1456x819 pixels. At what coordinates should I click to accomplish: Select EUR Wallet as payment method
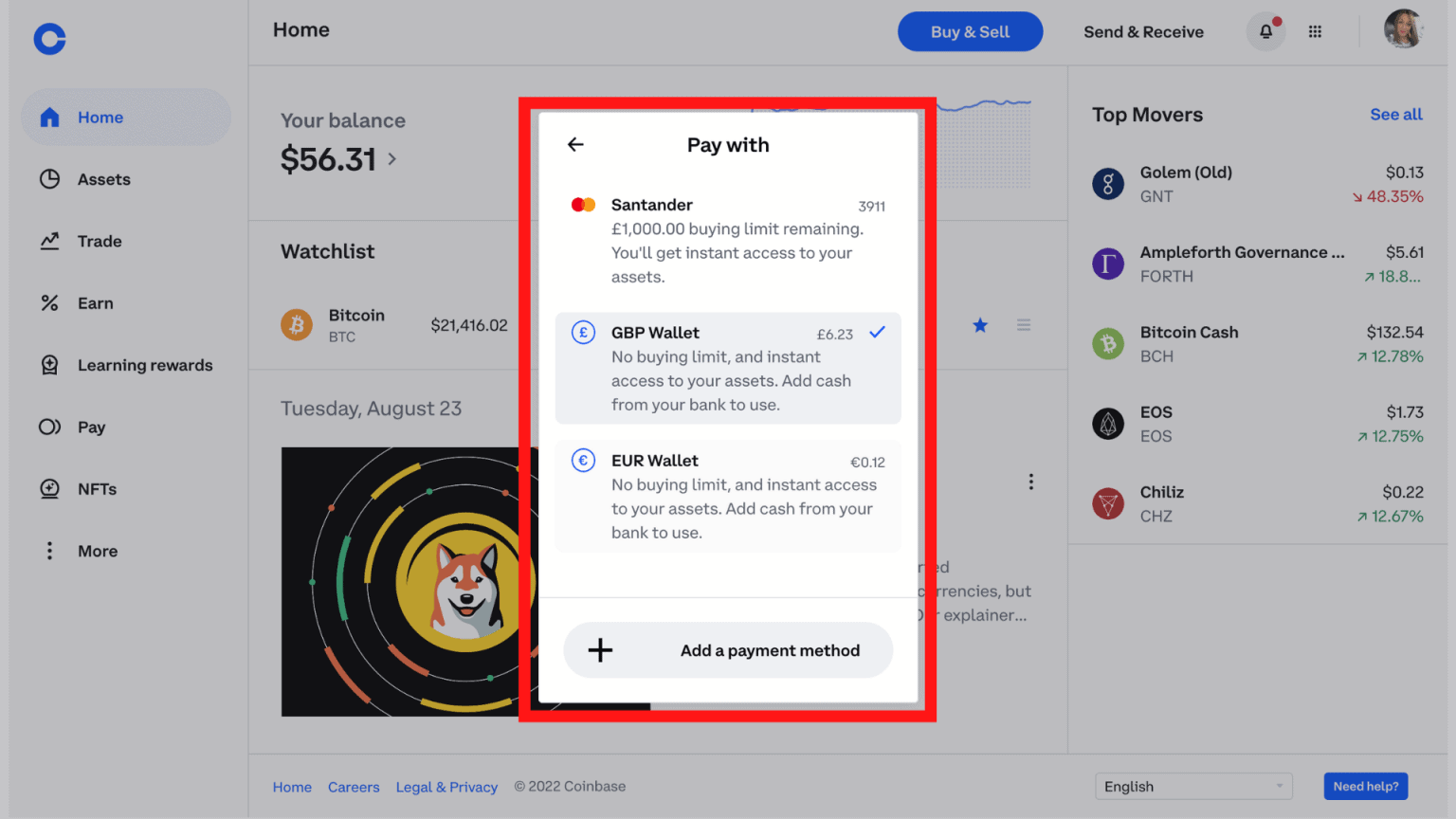pos(728,496)
